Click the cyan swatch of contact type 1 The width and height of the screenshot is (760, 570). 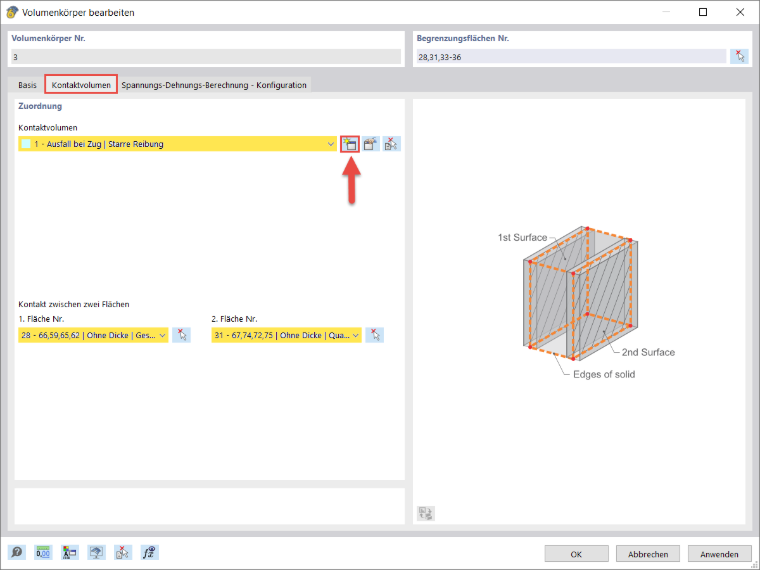click(26, 144)
